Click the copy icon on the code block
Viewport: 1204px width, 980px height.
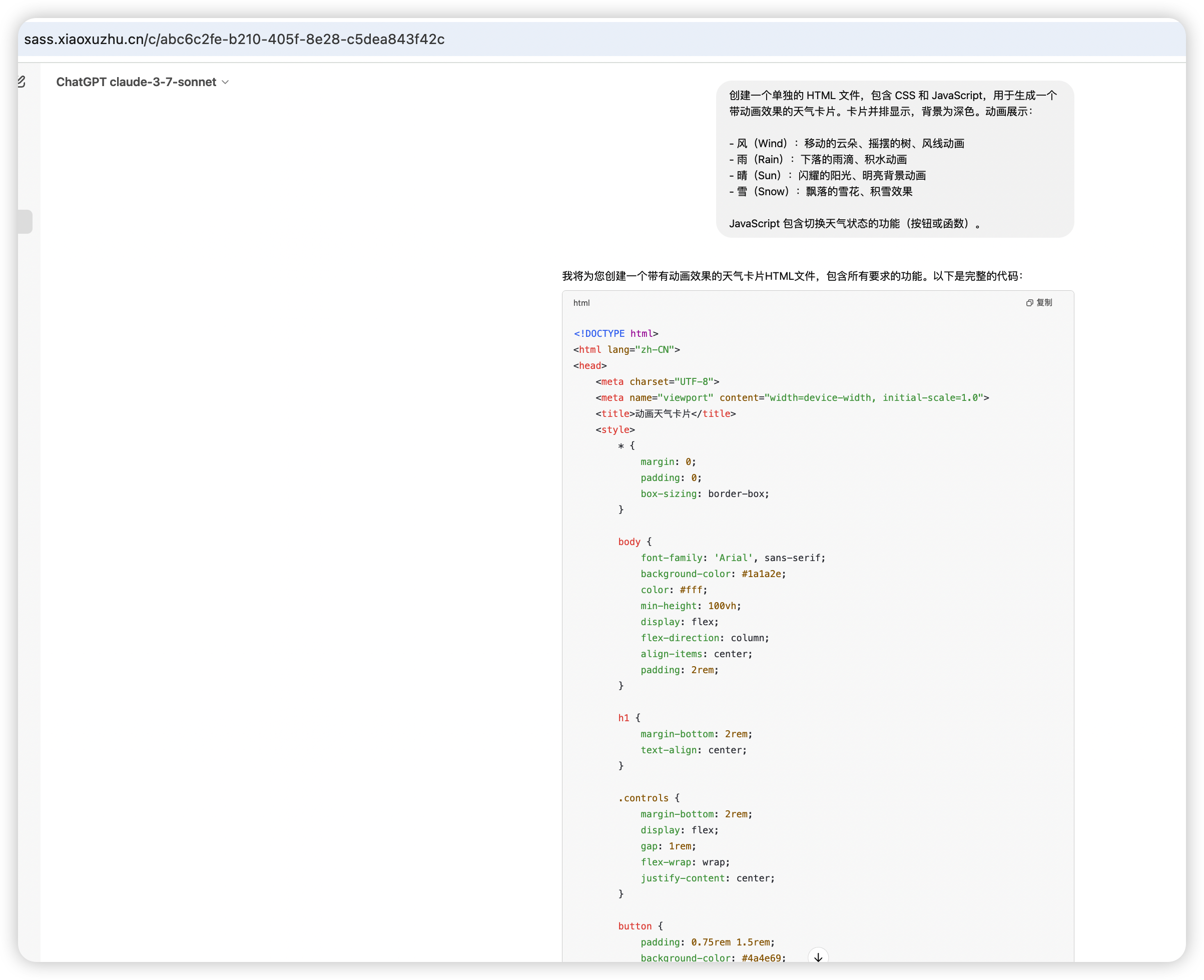tap(1029, 303)
